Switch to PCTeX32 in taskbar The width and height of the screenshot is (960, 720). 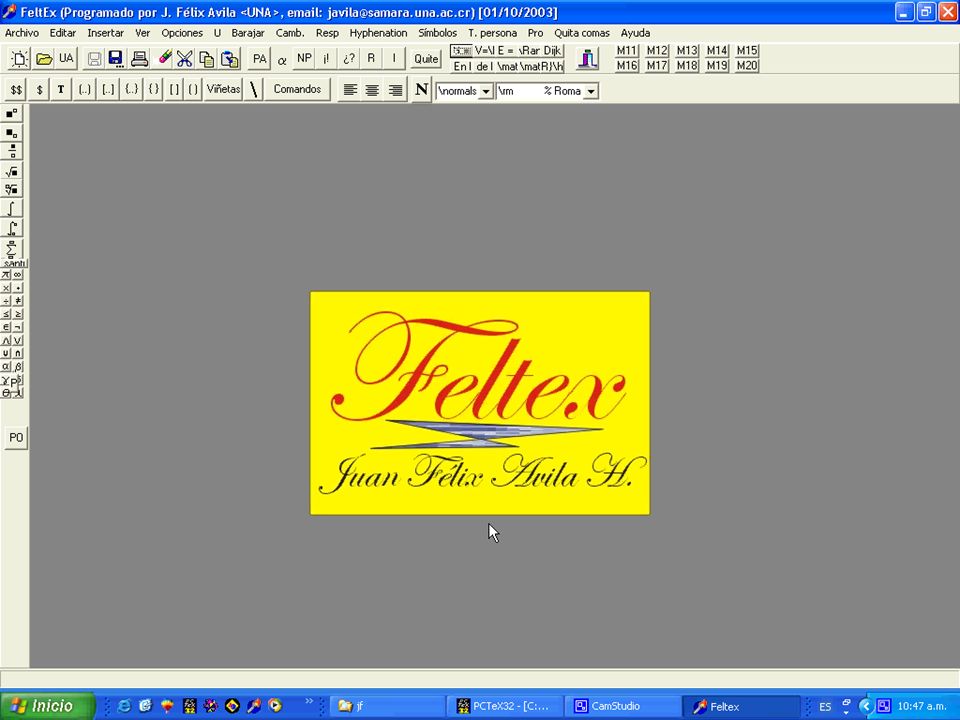(507, 706)
